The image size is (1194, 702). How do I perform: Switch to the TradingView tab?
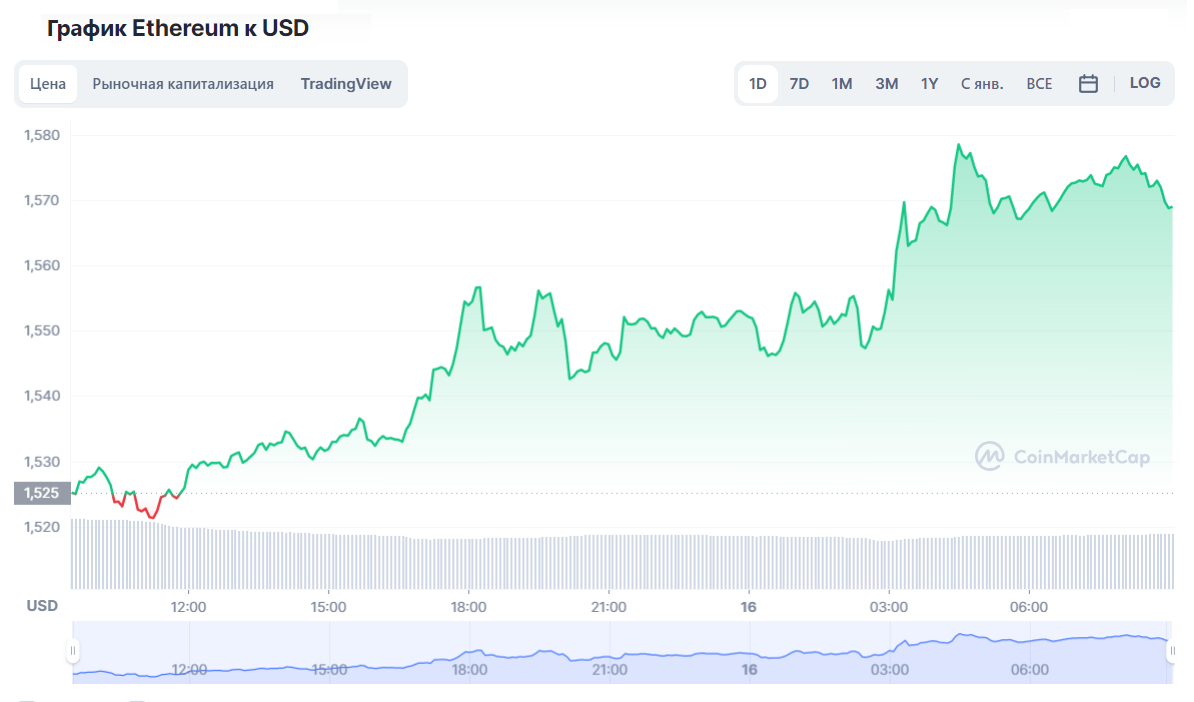click(x=346, y=84)
